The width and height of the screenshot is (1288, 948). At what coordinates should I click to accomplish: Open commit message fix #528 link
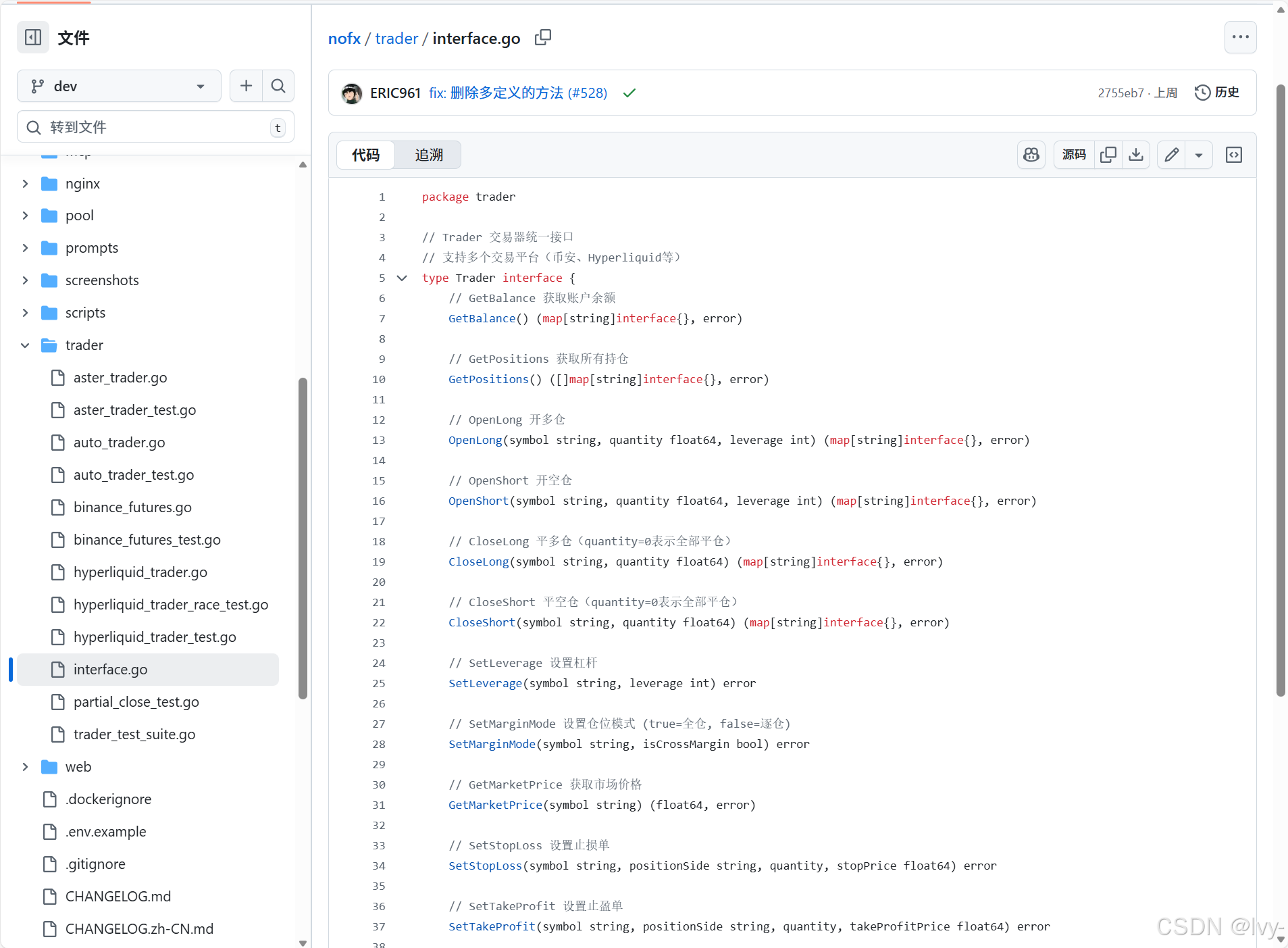[x=518, y=93]
